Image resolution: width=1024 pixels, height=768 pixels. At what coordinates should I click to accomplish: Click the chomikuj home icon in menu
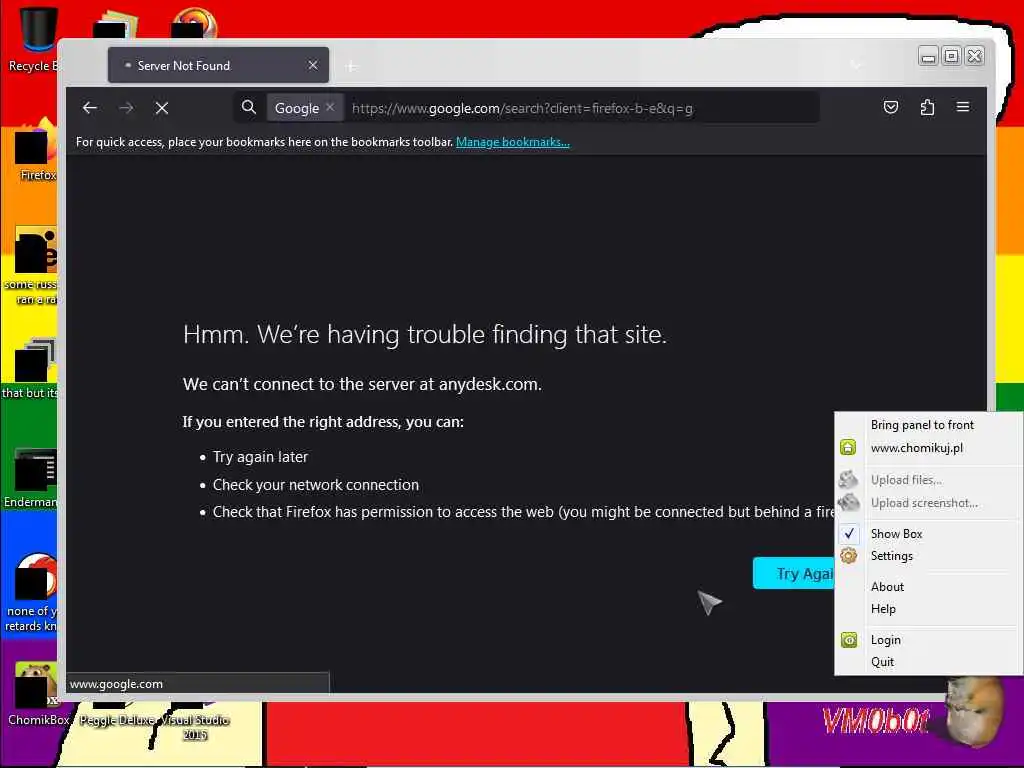click(848, 447)
